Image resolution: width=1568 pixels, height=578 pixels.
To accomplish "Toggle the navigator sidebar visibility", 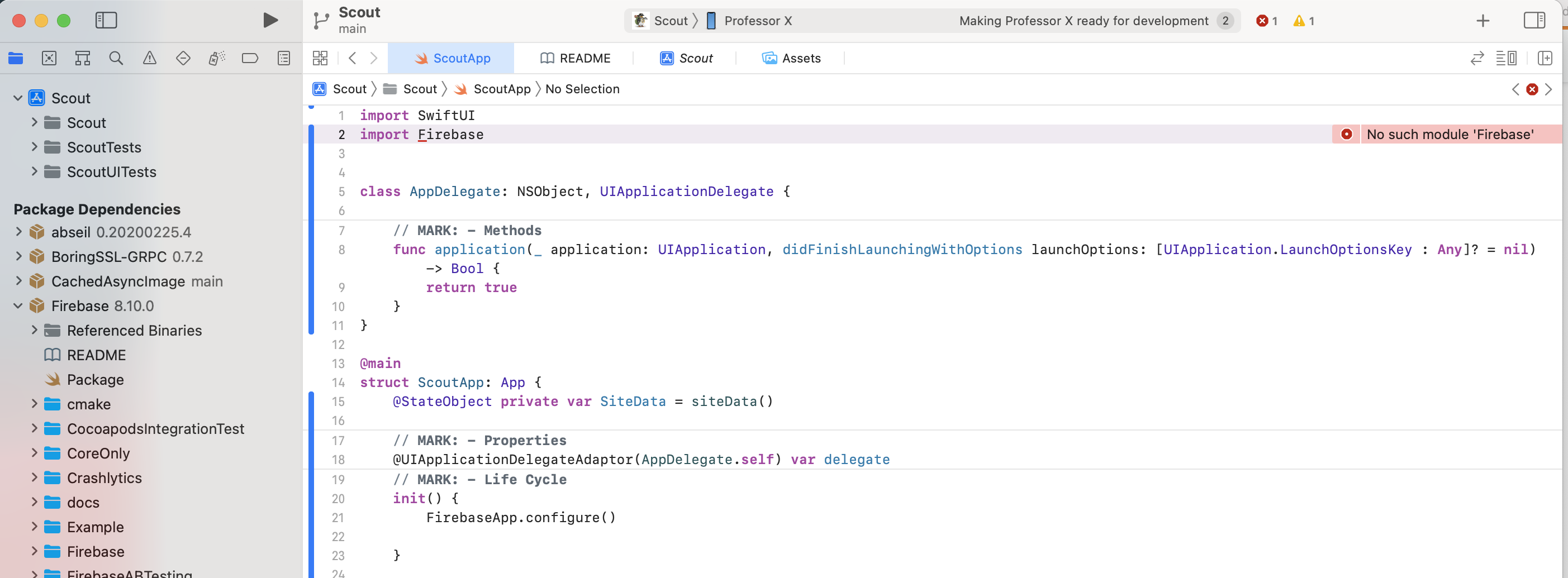I will pos(106,20).
